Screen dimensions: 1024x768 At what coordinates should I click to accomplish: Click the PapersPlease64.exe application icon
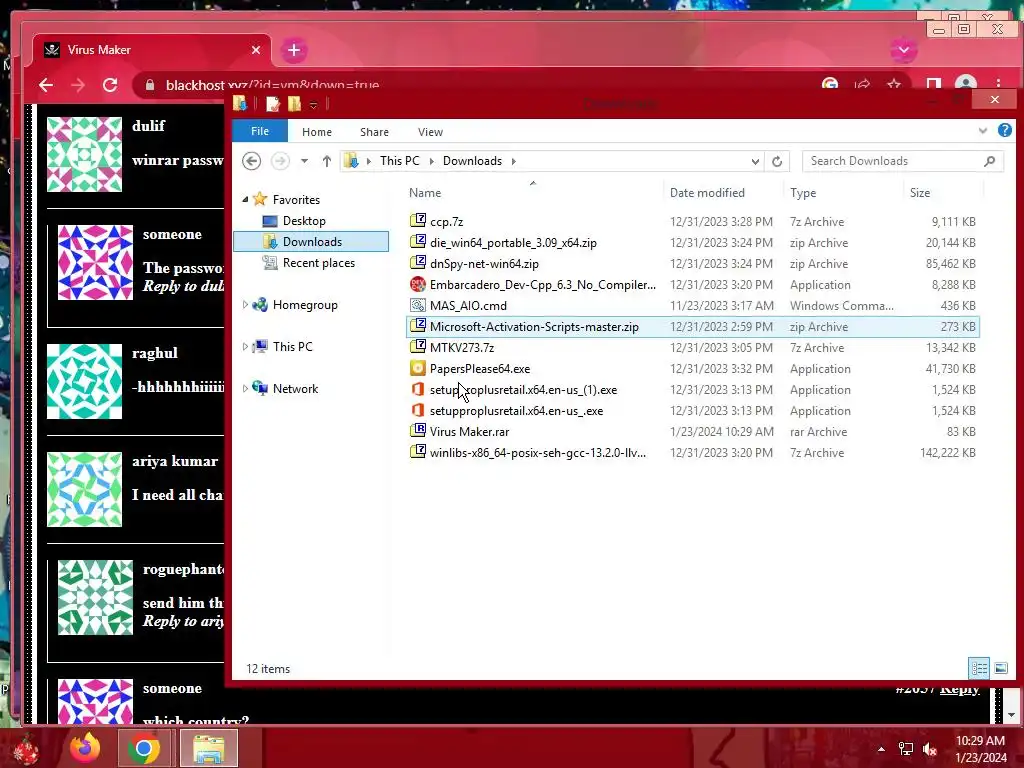pos(418,368)
